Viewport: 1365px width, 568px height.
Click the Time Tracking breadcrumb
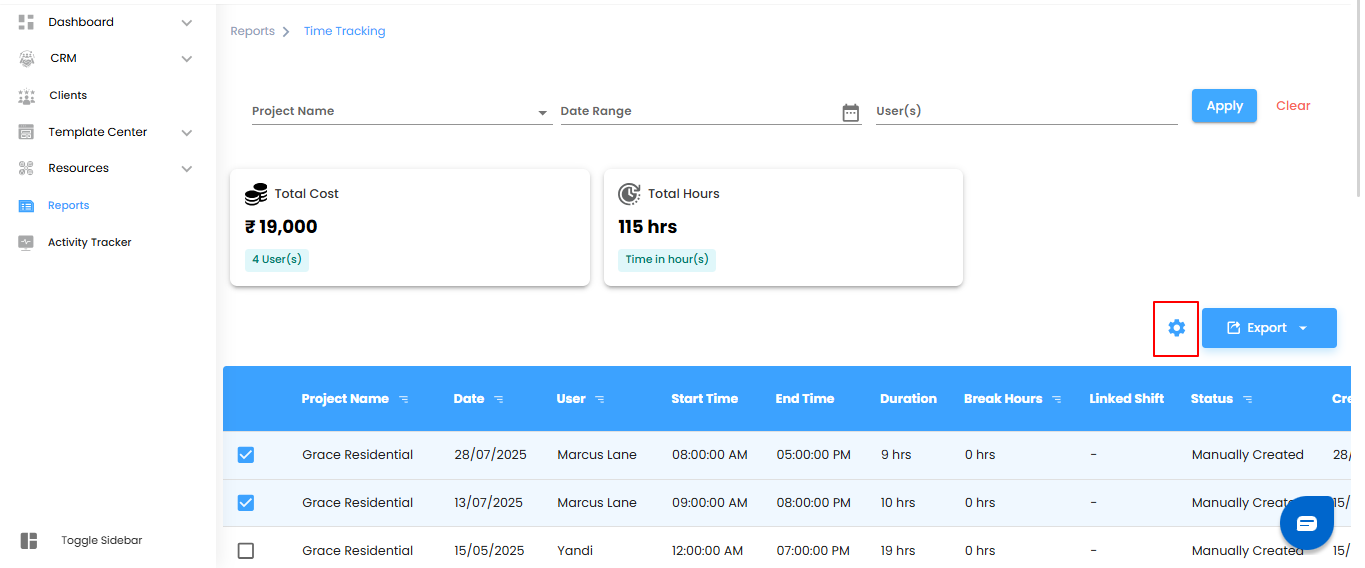pyautogui.click(x=344, y=31)
